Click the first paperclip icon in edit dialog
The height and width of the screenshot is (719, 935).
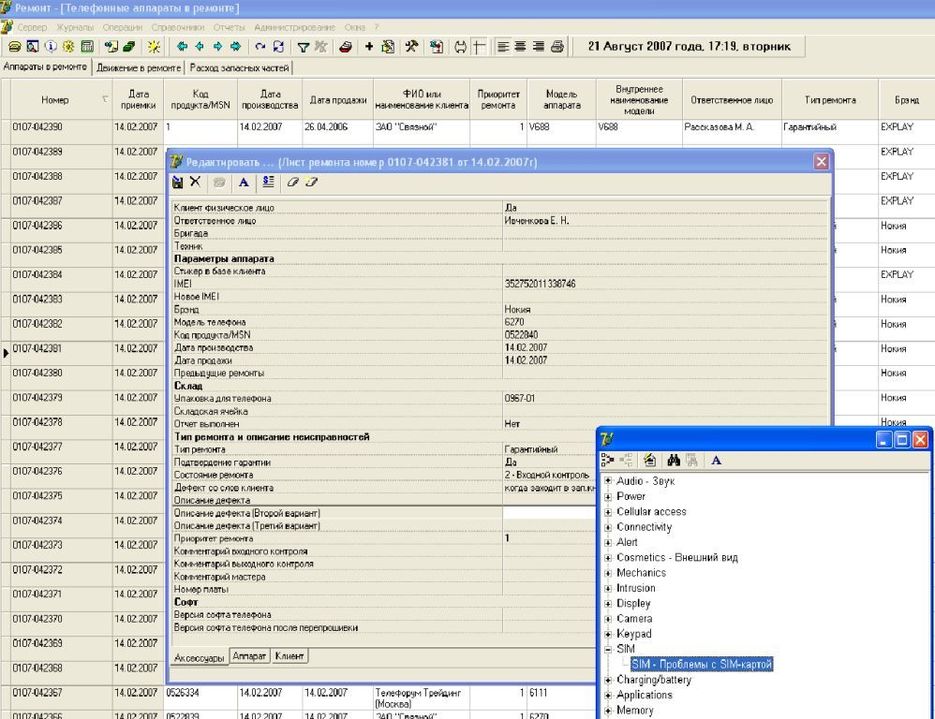pos(292,182)
